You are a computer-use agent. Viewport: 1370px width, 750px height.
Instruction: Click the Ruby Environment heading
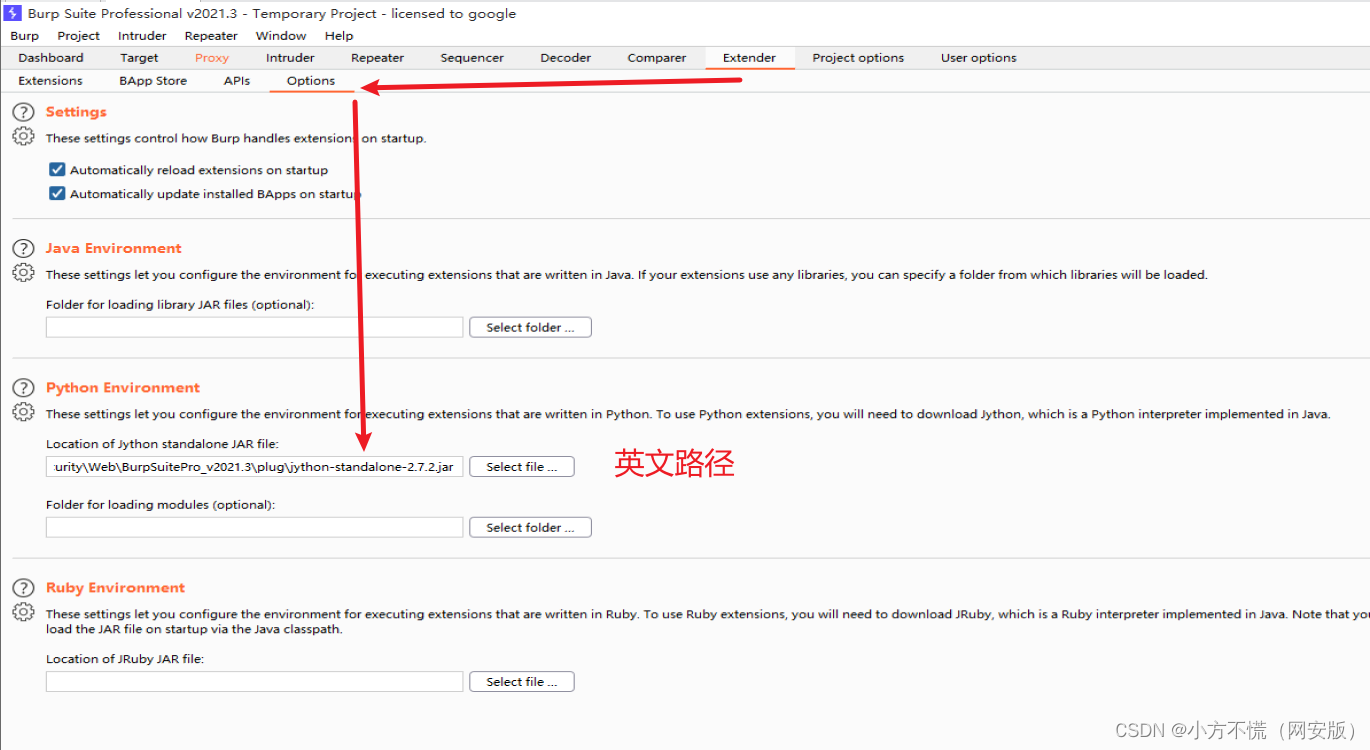coord(116,588)
